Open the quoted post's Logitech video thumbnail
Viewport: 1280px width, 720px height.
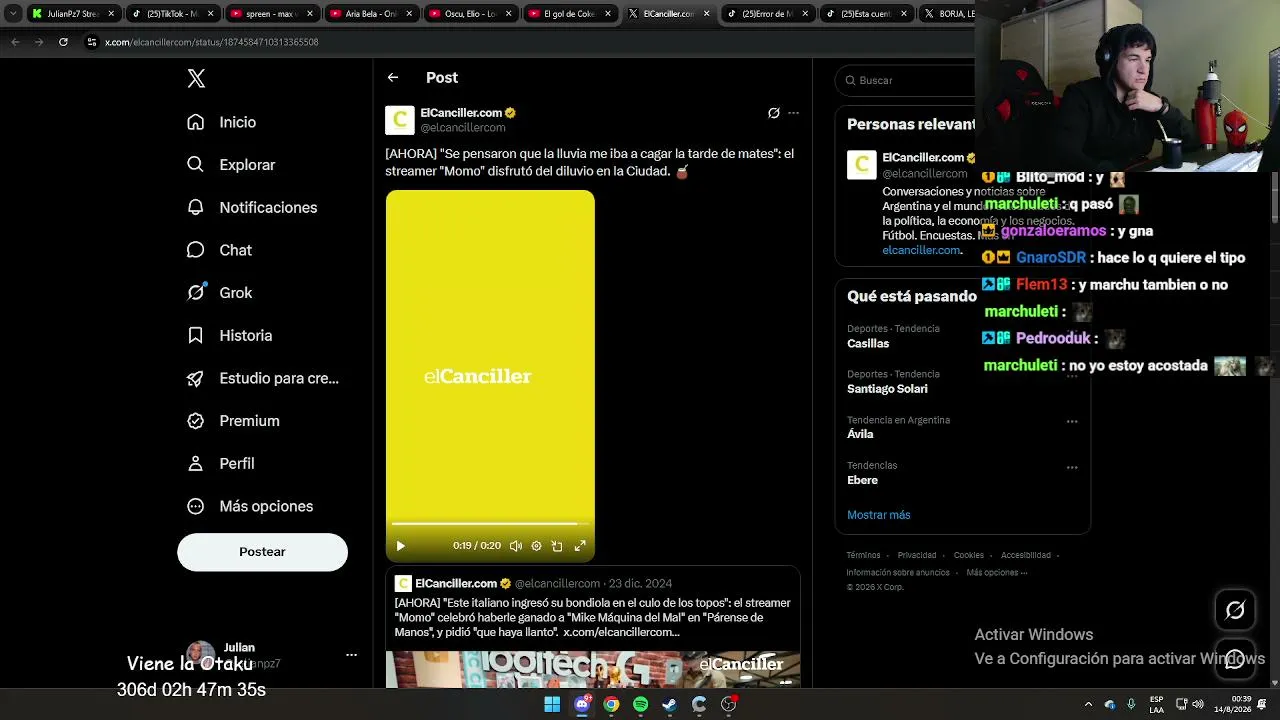593,670
